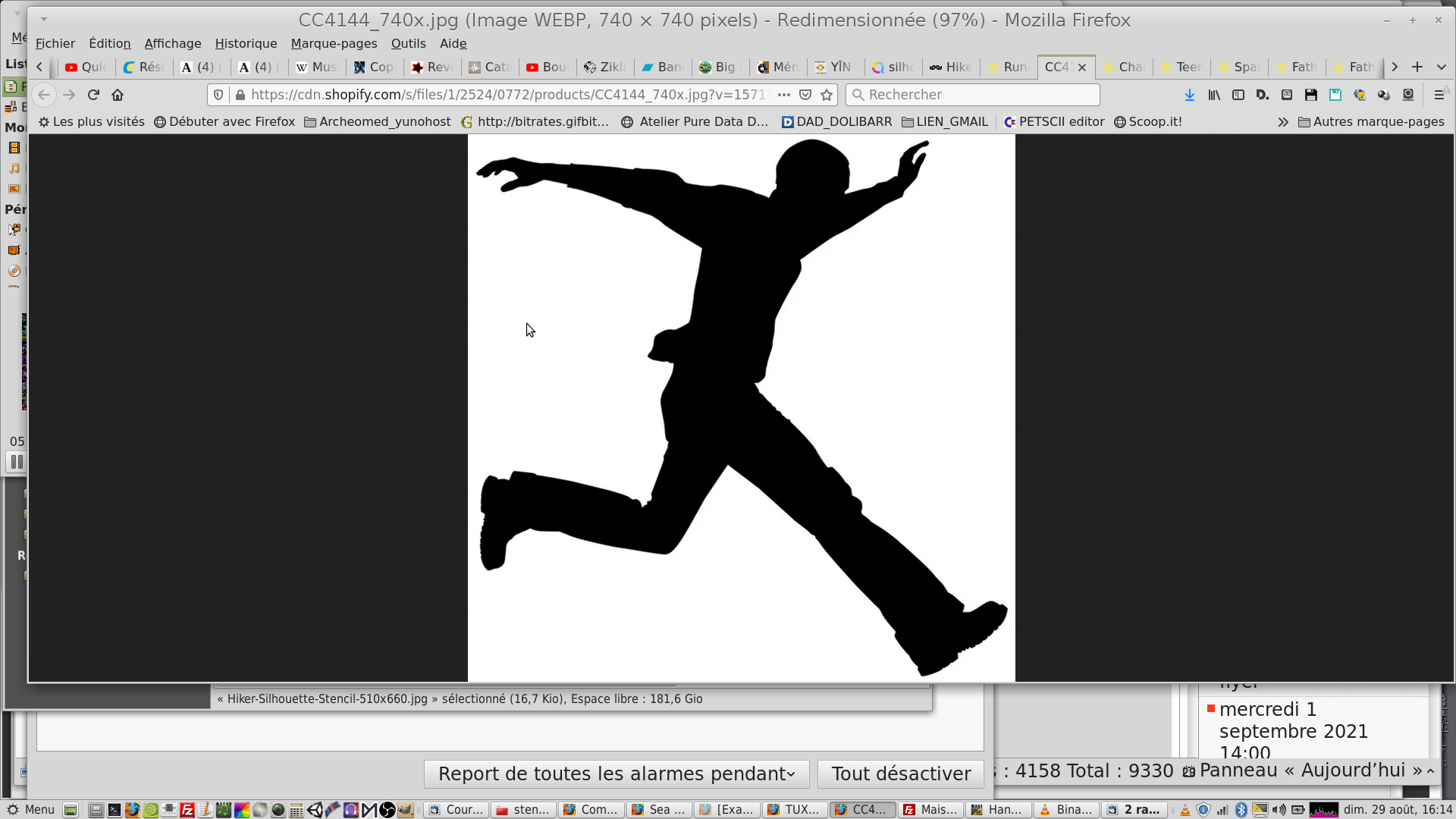Viewport: 1456px width, 819px height.
Task: Open the Library bookshelf icon
Action: coord(1214,95)
